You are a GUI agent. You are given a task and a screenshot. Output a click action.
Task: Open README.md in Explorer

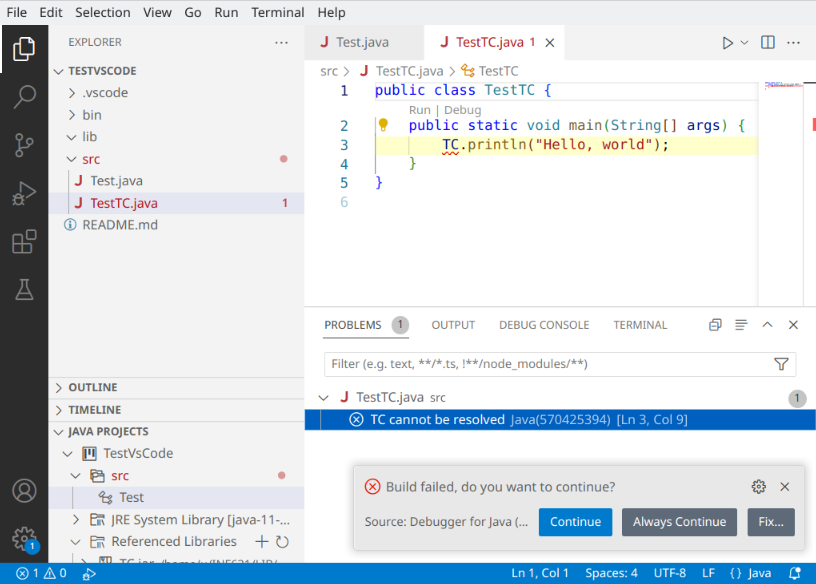[120, 225]
